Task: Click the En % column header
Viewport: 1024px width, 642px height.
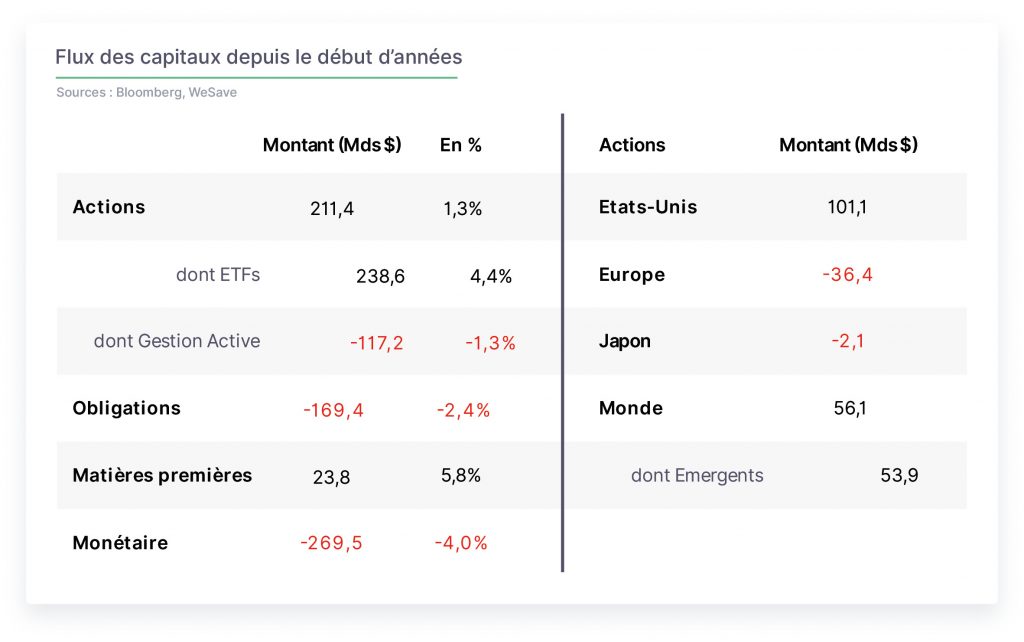Action: [460, 144]
